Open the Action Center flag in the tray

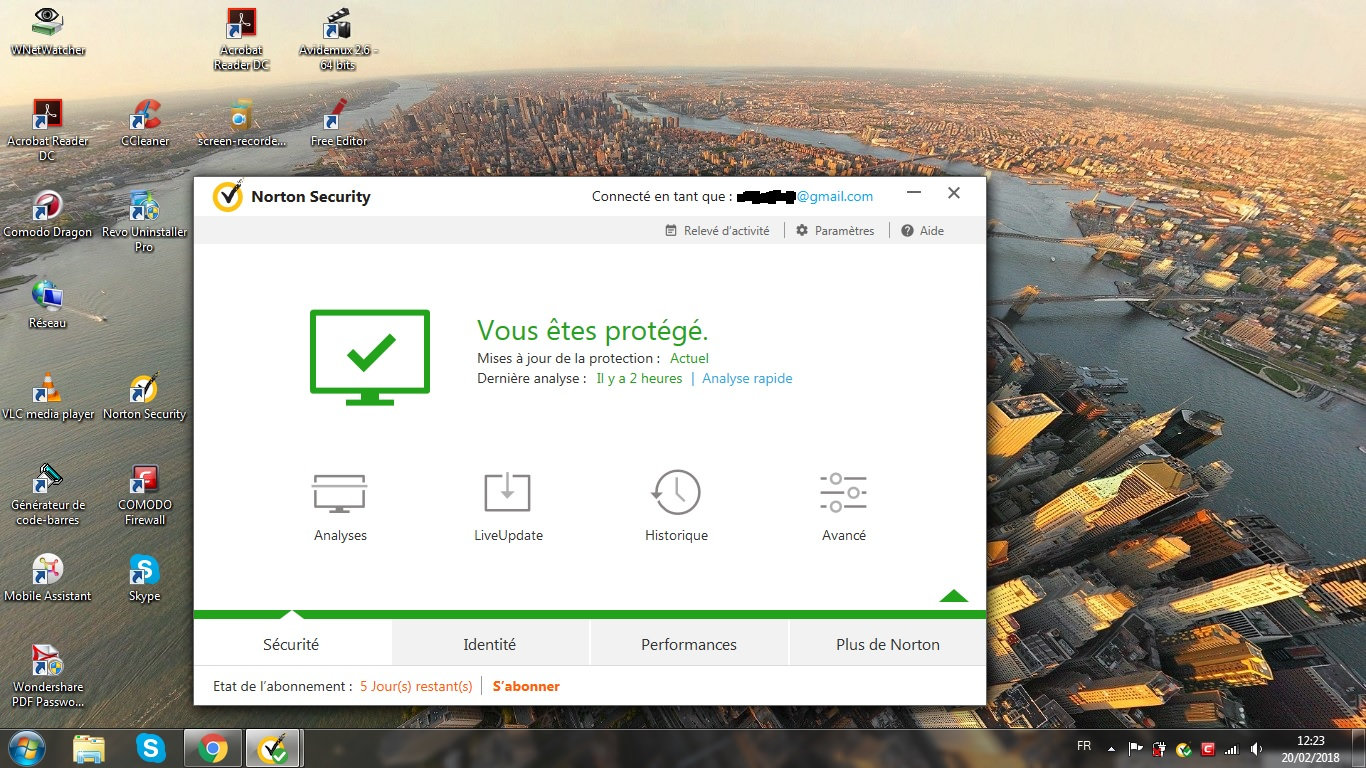[1136, 748]
